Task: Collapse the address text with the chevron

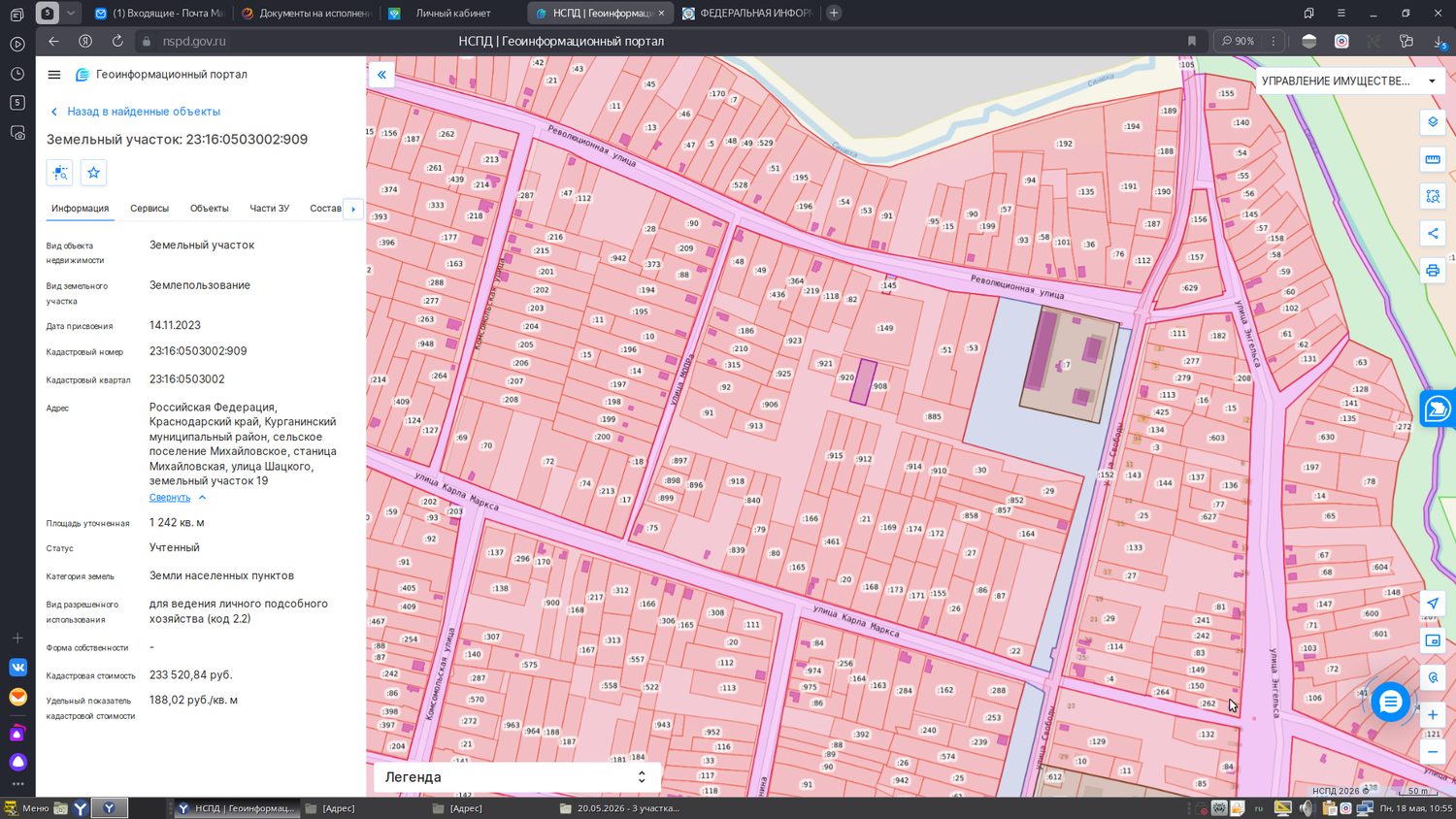Action: click(x=202, y=498)
